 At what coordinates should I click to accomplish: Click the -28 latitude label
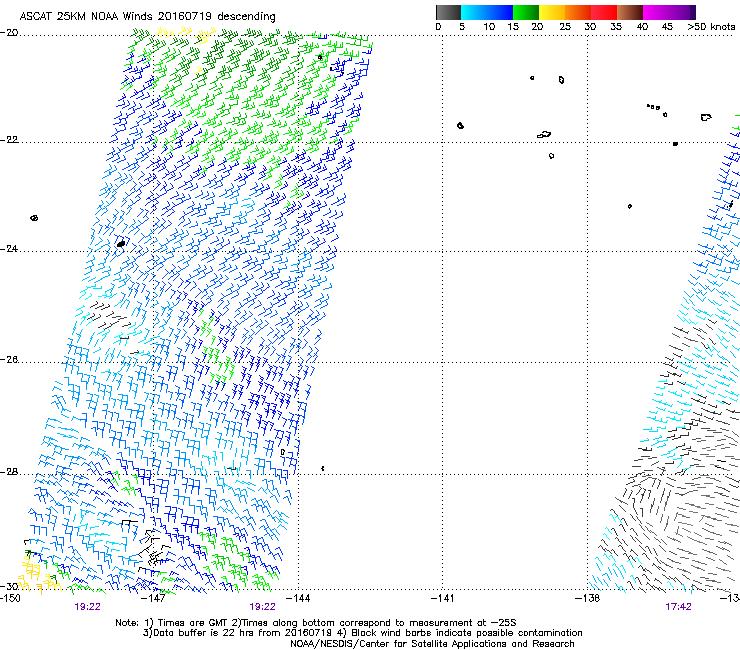(x=9, y=472)
